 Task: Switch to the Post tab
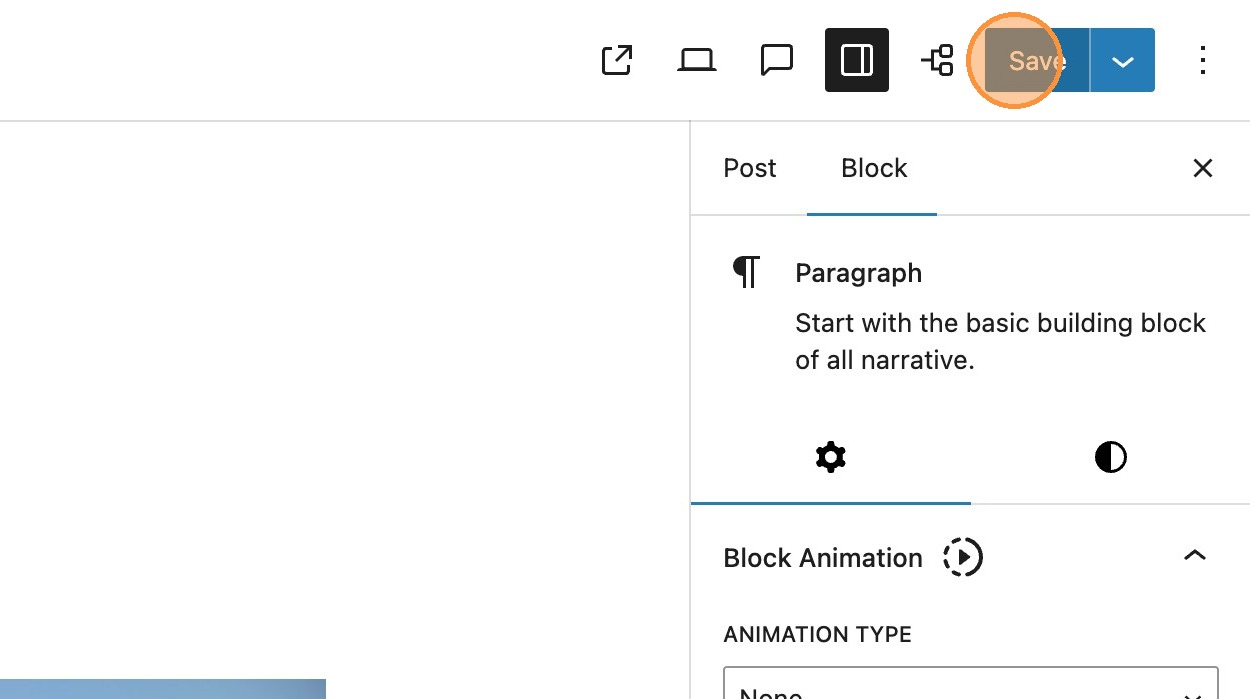coord(749,168)
